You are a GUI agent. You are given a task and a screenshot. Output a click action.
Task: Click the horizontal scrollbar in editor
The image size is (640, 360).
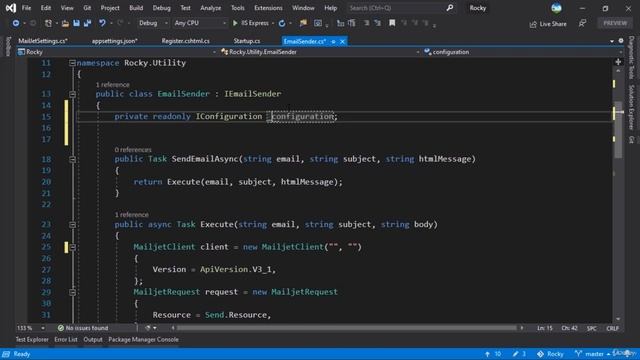(x=347, y=328)
